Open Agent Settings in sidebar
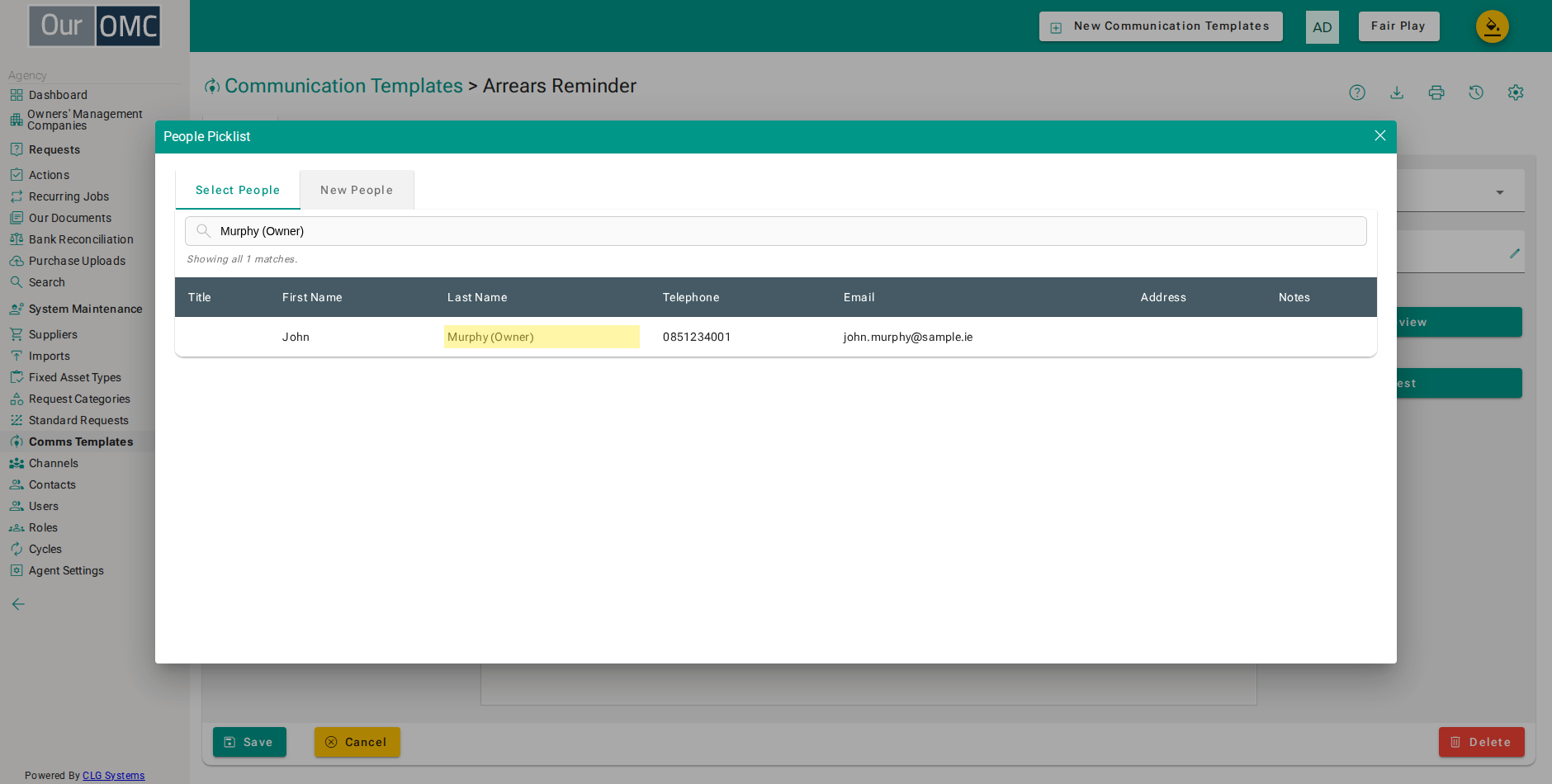 pos(66,570)
